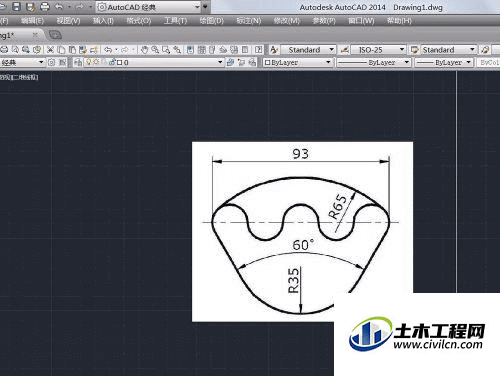Open the 格式(O) menu
Image resolution: width=500 pixels, height=376 pixels.
point(139,21)
